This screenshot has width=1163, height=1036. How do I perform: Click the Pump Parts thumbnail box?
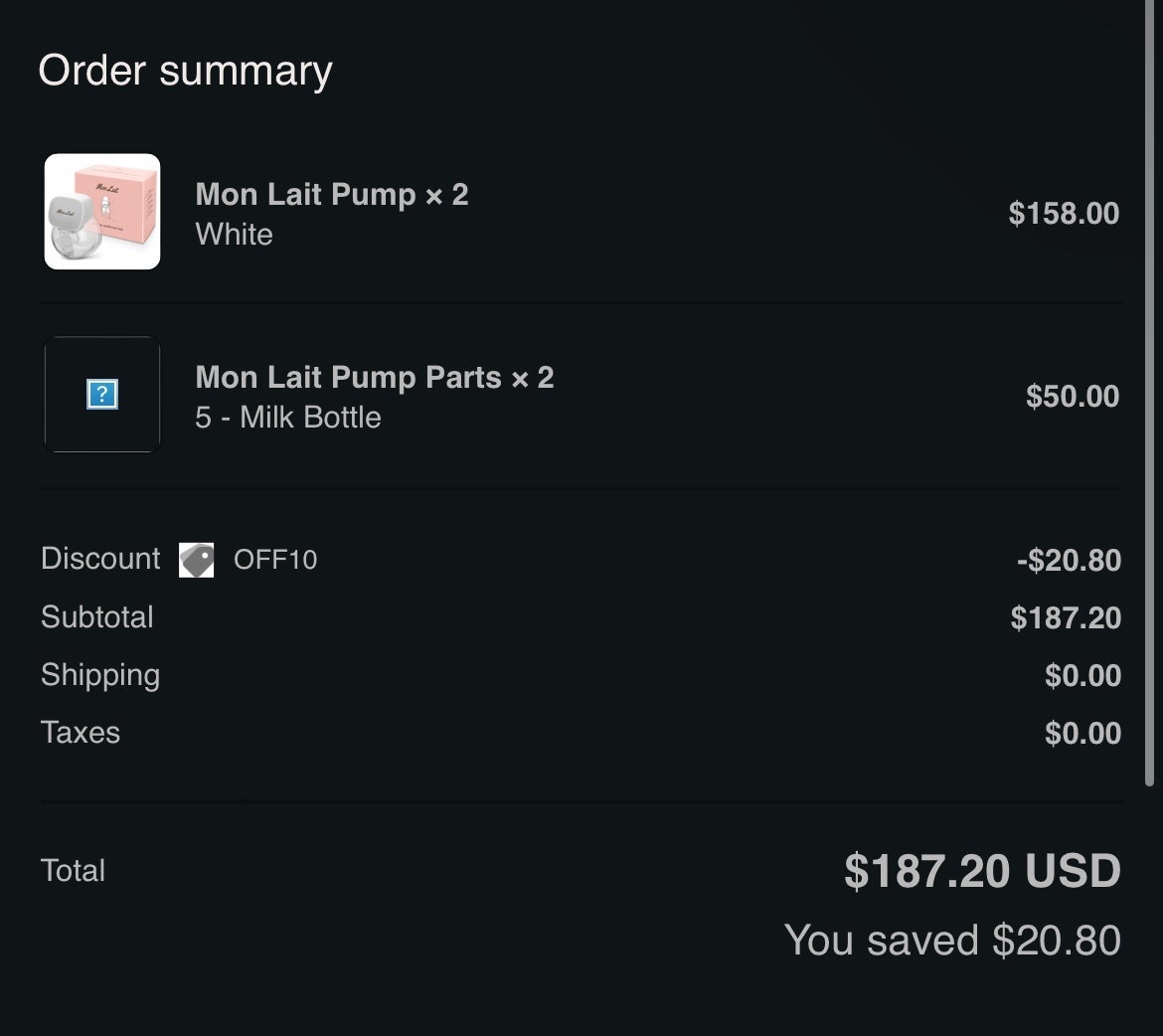pyautogui.click(x=102, y=394)
